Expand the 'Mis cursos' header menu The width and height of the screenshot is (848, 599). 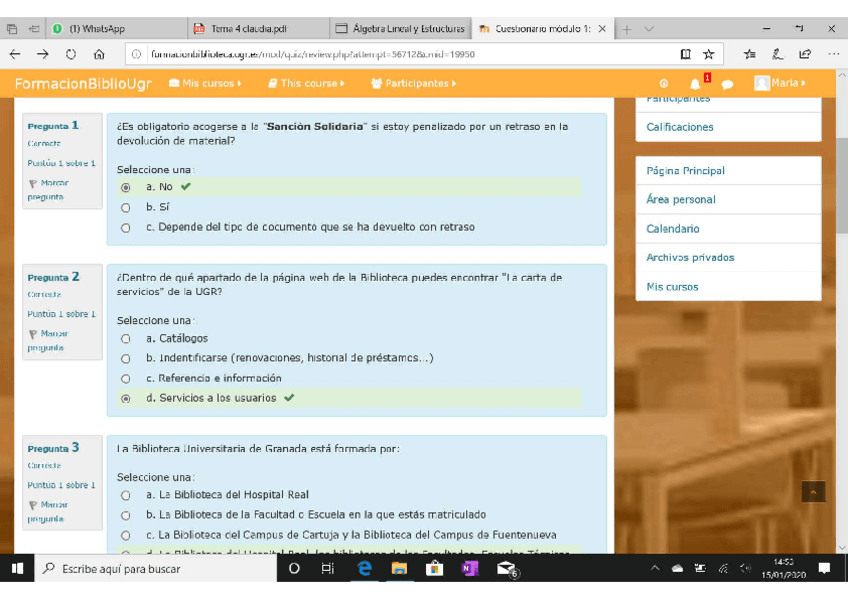[205, 83]
